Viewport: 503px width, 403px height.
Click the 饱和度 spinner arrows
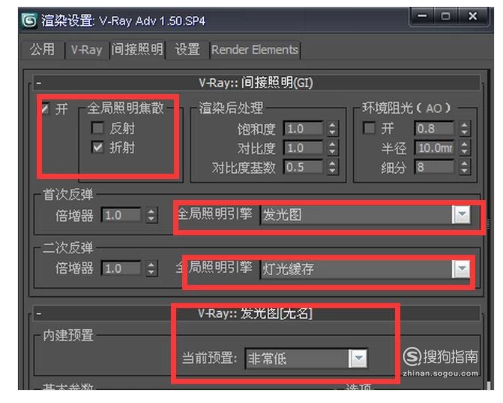pyautogui.click(x=332, y=129)
